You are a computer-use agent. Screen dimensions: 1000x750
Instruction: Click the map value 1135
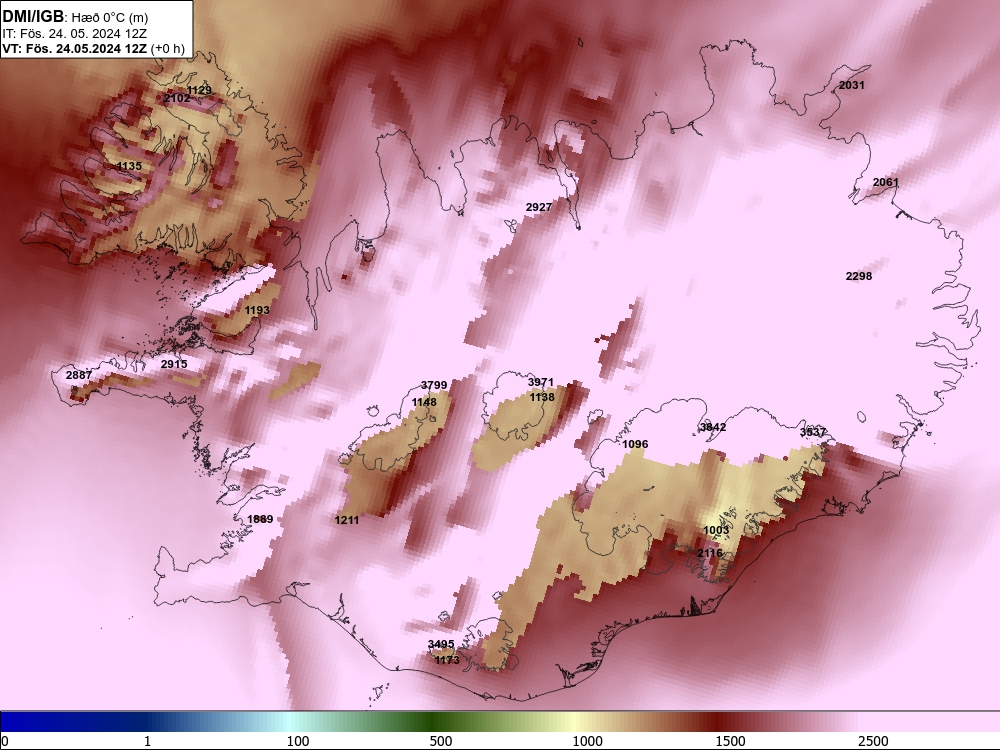click(129, 166)
